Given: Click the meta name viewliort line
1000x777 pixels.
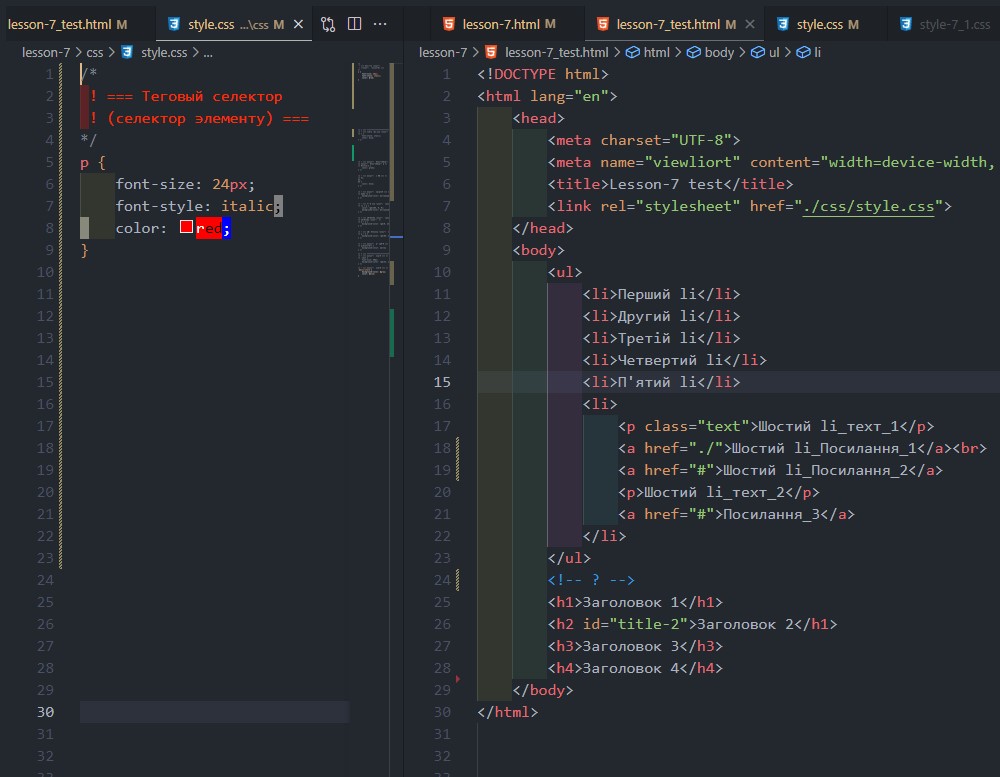Looking at the screenshot, I should (x=771, y=162).
